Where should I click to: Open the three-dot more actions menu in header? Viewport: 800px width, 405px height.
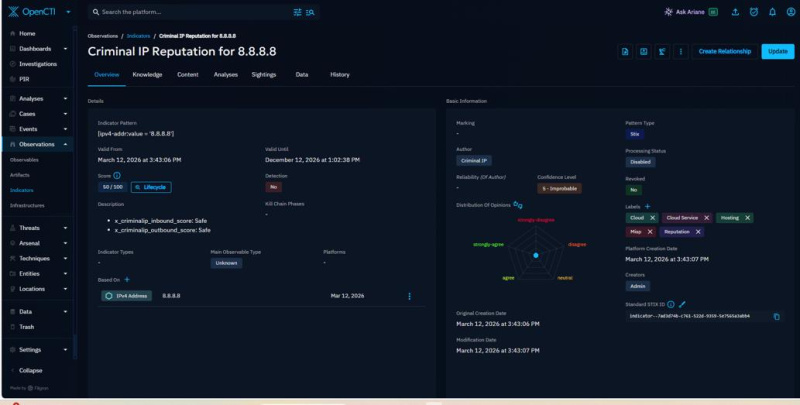(680, 52)
